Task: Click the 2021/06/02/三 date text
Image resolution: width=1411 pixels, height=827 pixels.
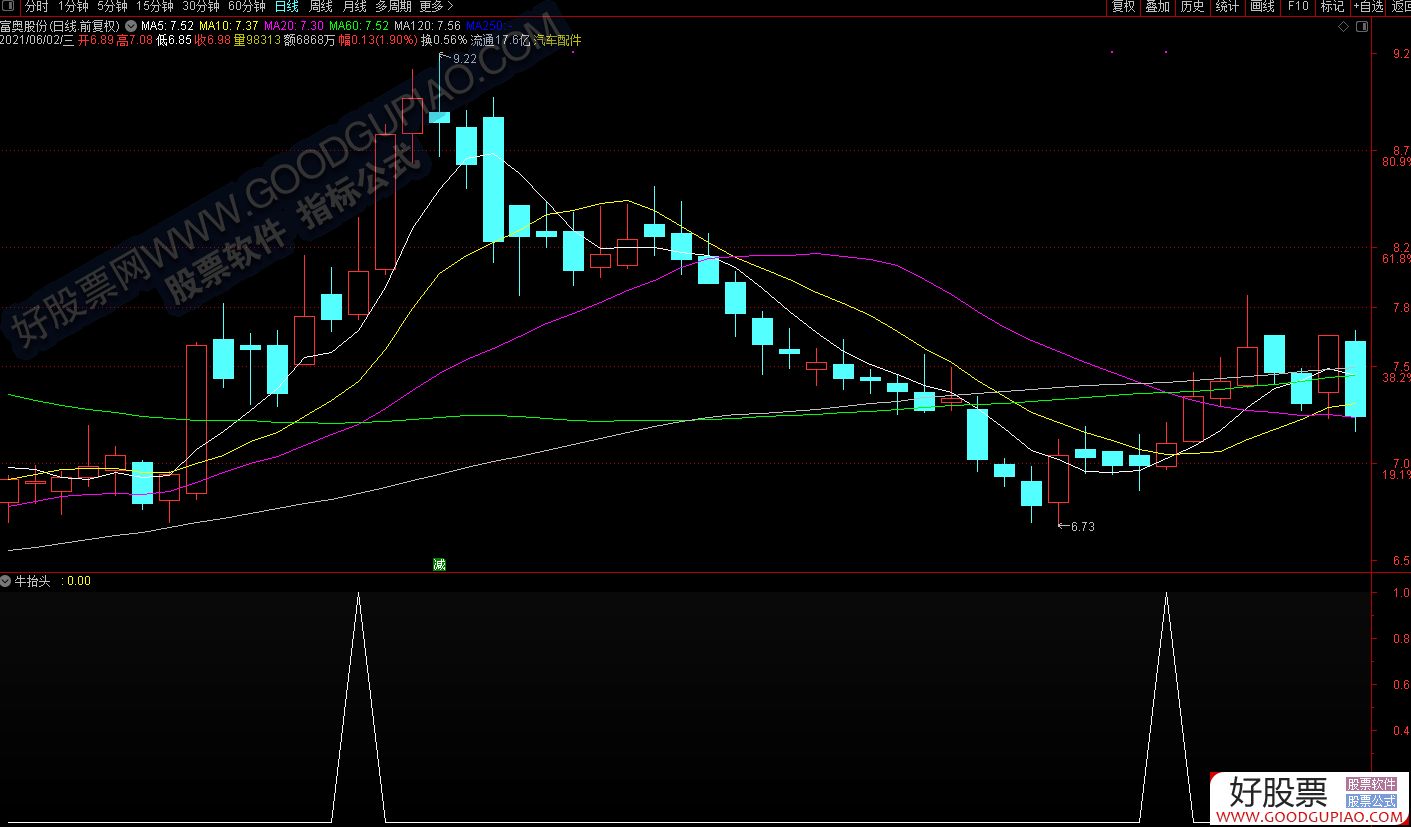Action: click(x=37, y=40)
